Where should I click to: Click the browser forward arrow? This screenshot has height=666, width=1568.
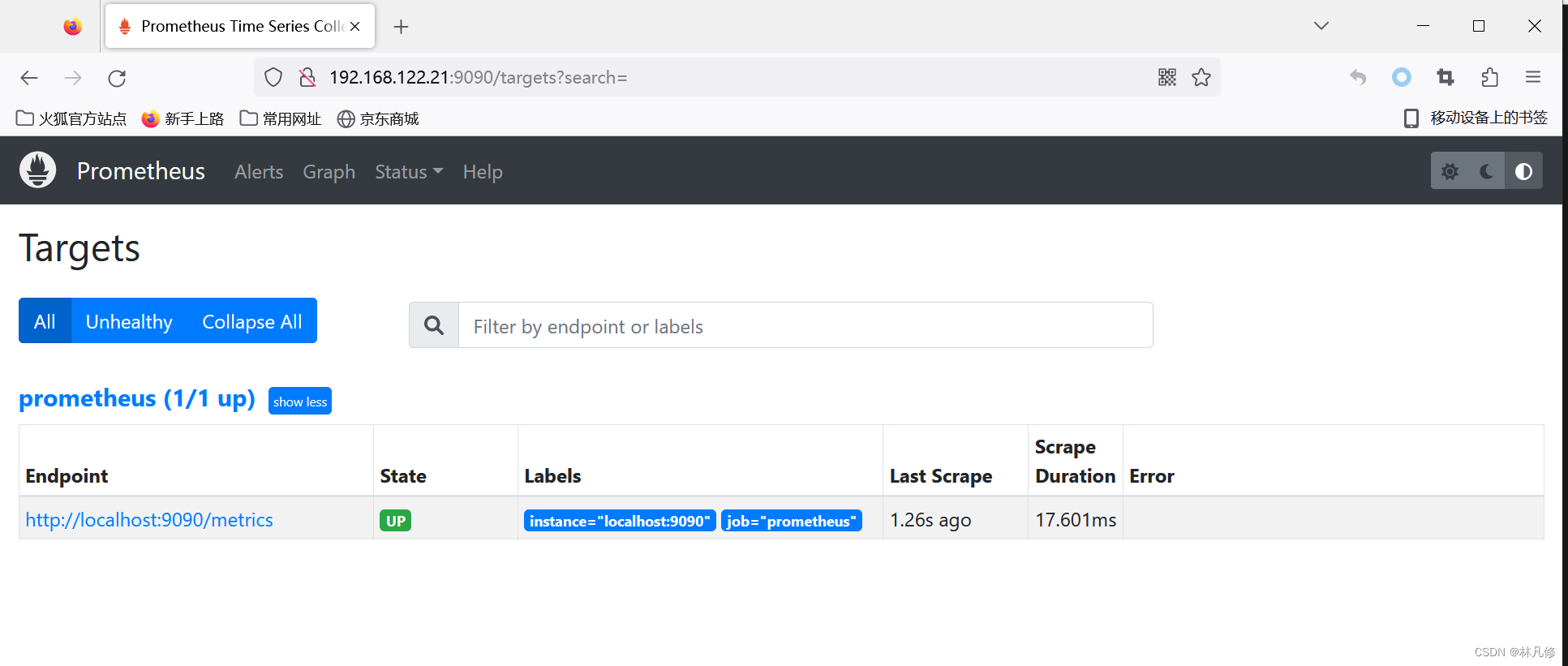pyautogui.click(x=73, y=78)
